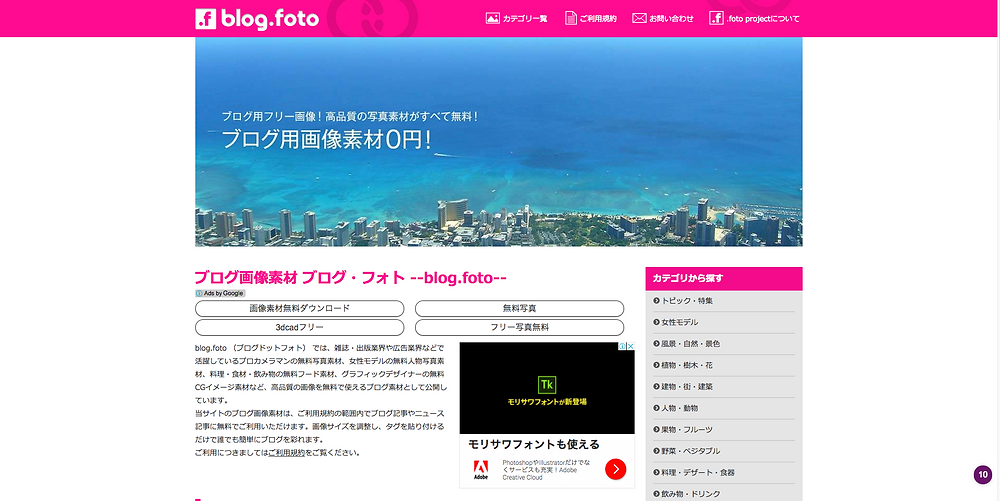Screen dimensions: 1000x501
Task: Click the ご利用規約 document icon
Action: point(571,18)
